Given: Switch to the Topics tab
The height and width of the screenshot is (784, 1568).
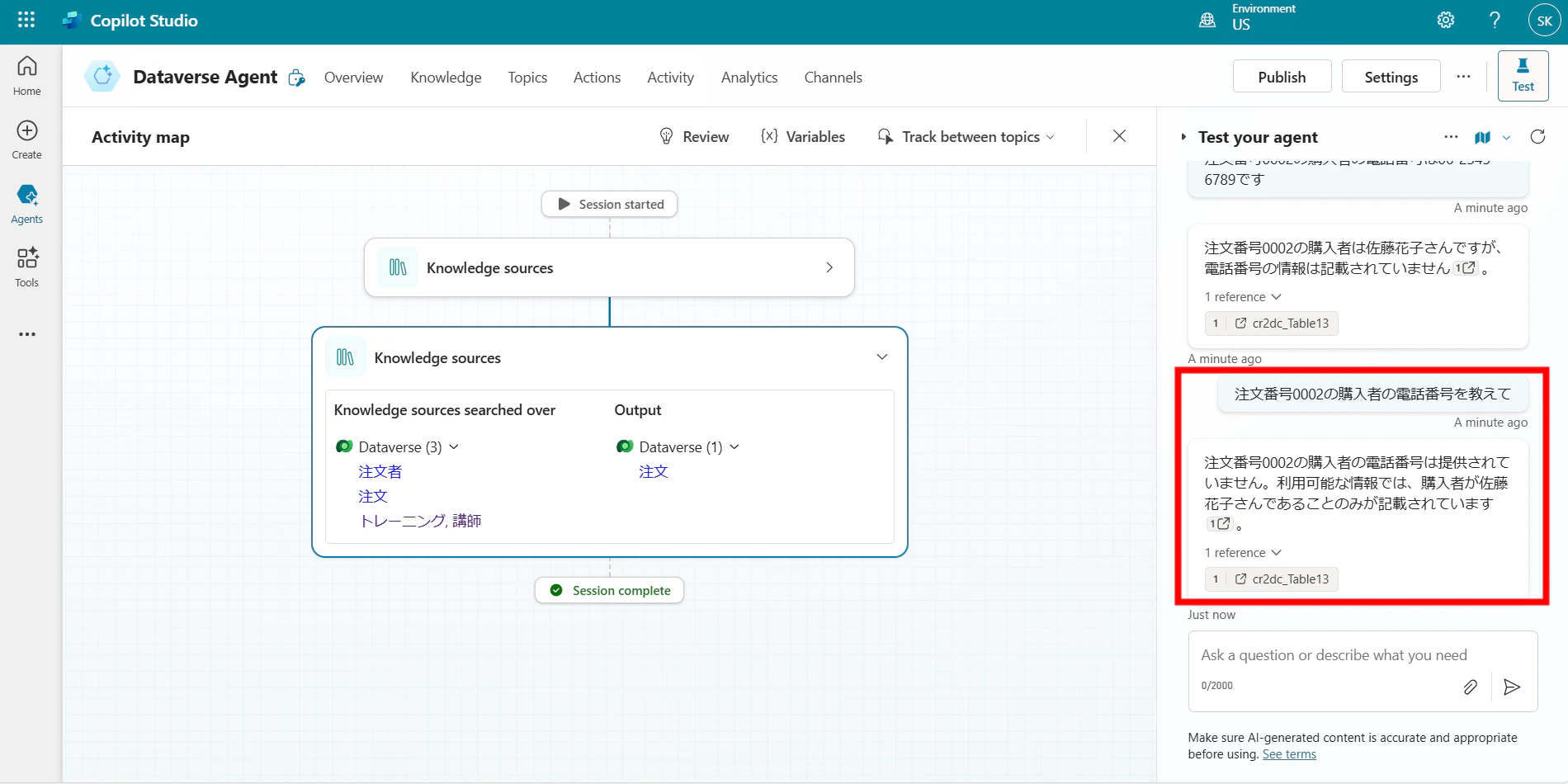Looking at the screenshot, I should click(527, 78).
